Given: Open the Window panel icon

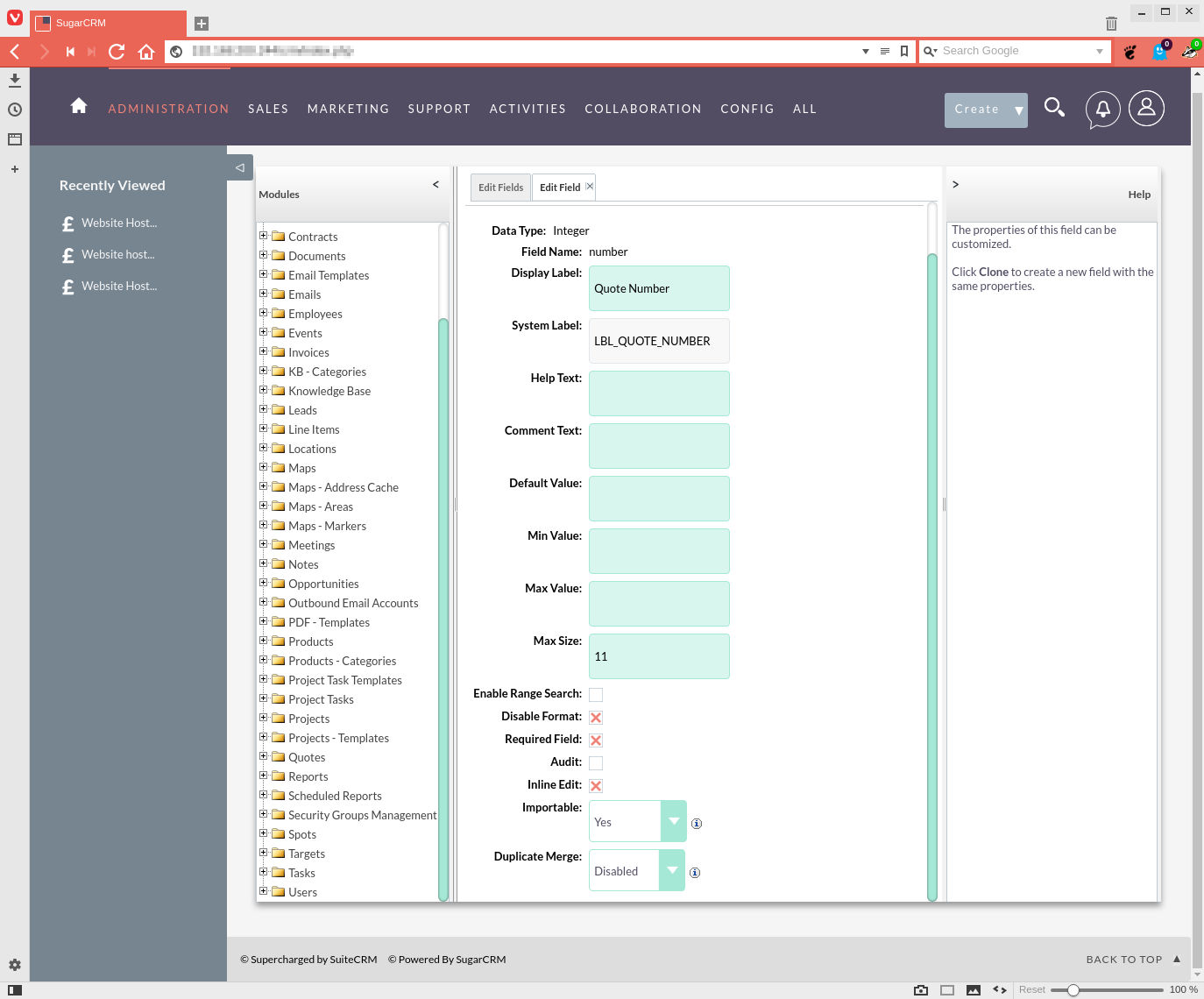Looking at the screenshot, I should (15, 139).
